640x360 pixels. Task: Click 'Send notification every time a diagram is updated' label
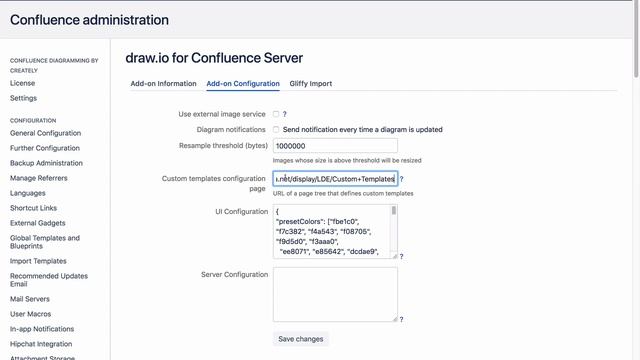pyautogui.click(x=362, y=129)
